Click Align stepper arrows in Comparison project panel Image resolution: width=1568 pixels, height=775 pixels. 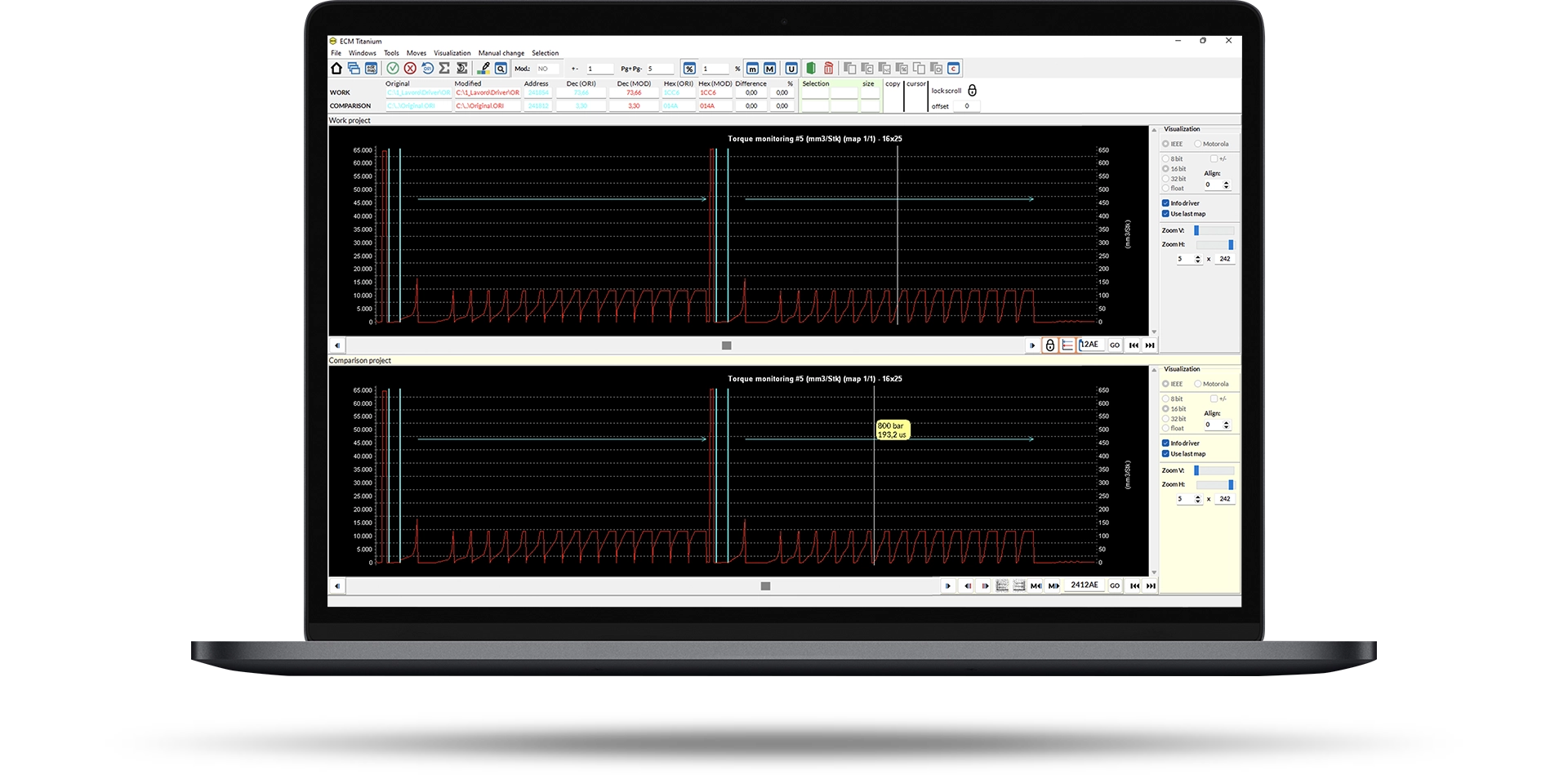tap(1226, 425)
